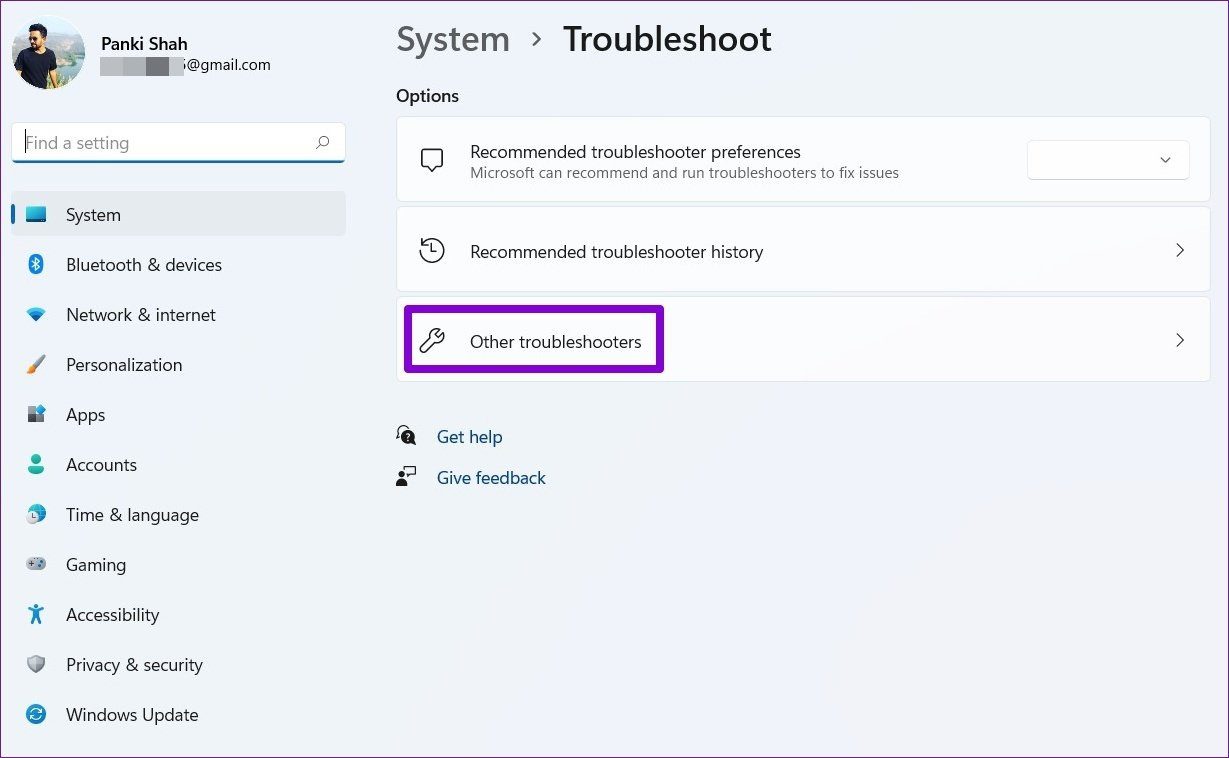Navigate back to System breadcrumb

pyautogui.click(x=453, y=39)
